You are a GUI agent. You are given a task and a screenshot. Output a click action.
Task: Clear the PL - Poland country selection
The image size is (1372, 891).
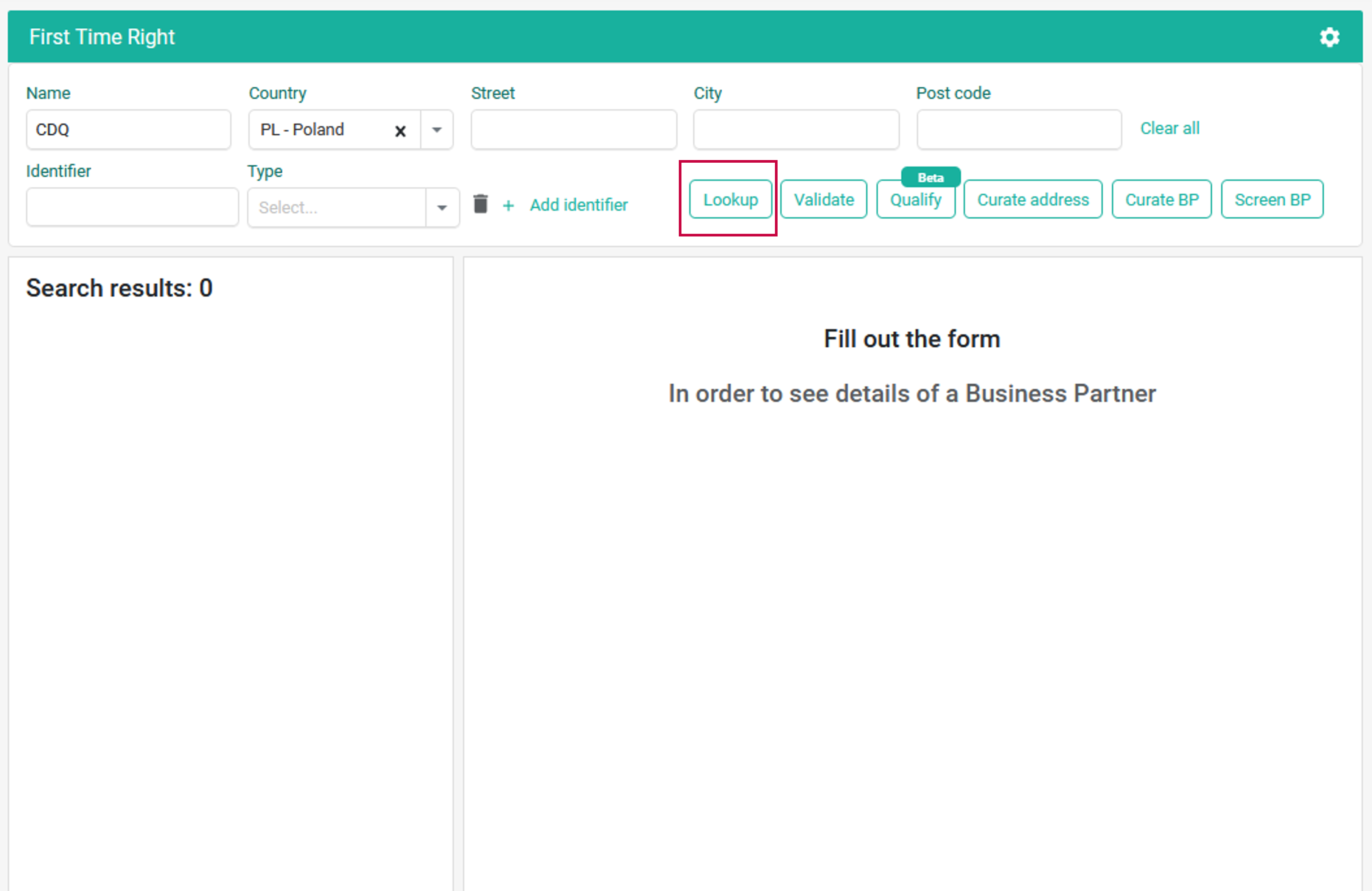point(400,131)
